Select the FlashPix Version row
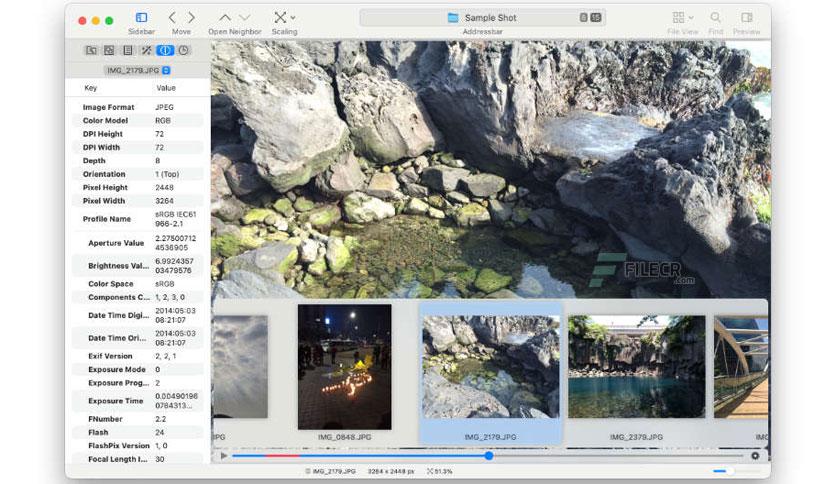 click(x=138, y=446)
